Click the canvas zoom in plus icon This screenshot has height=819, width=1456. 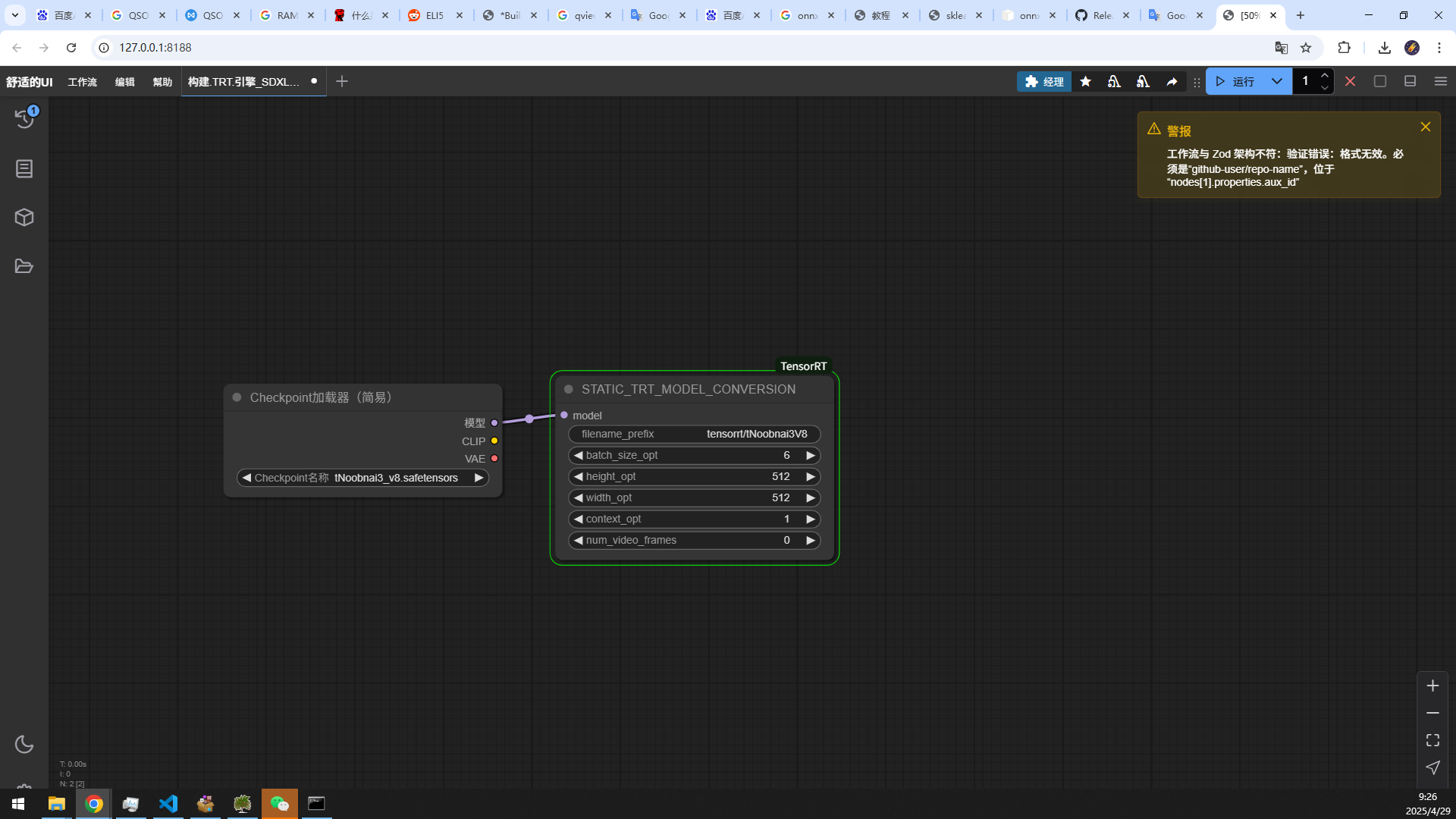pos(1432,686)
